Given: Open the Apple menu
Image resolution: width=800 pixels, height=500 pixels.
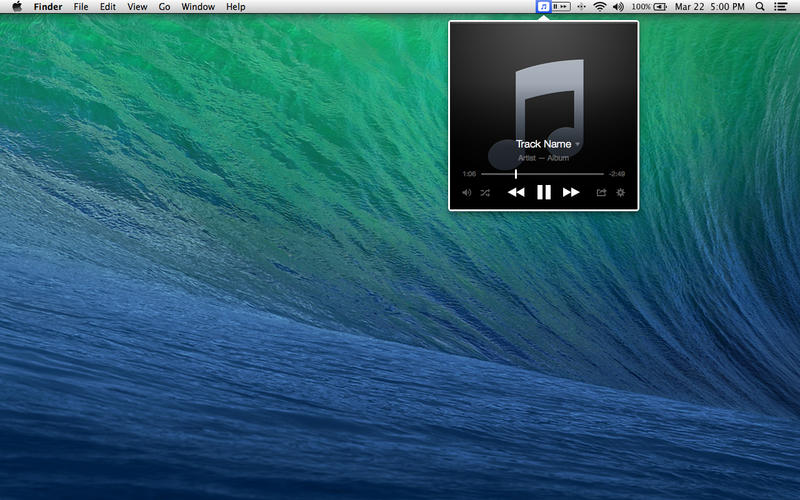Looking at the screenshot, I should [x=17, y=6].
